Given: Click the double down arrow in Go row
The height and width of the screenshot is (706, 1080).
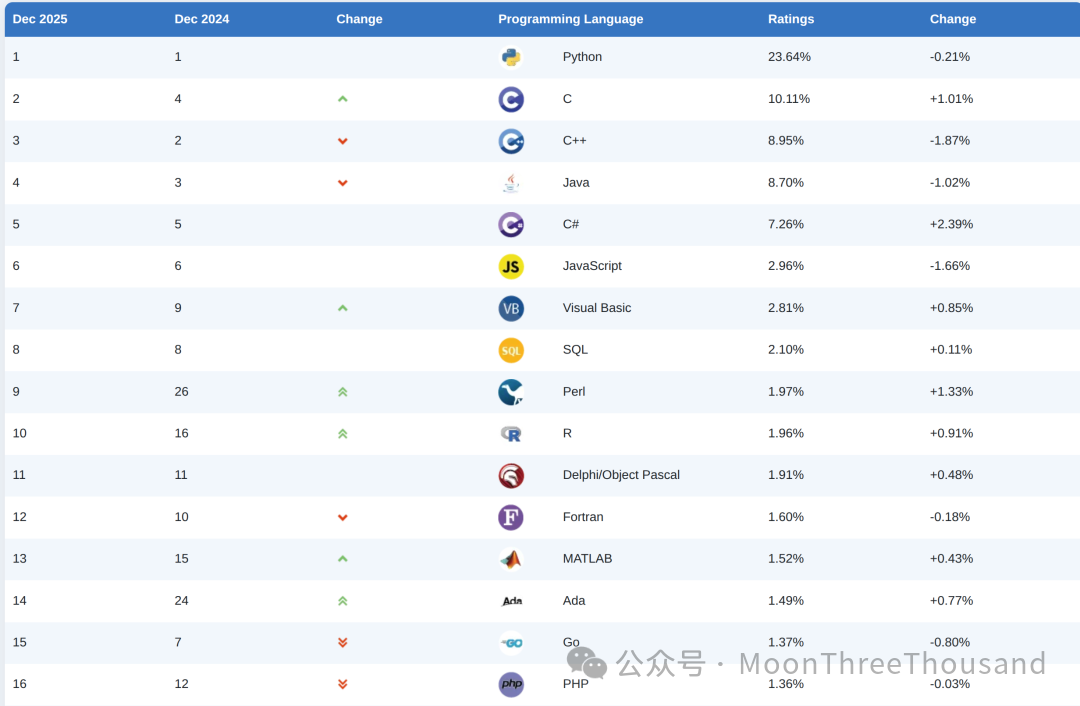Looking at the screenshot, I should (x=343, y=642).
